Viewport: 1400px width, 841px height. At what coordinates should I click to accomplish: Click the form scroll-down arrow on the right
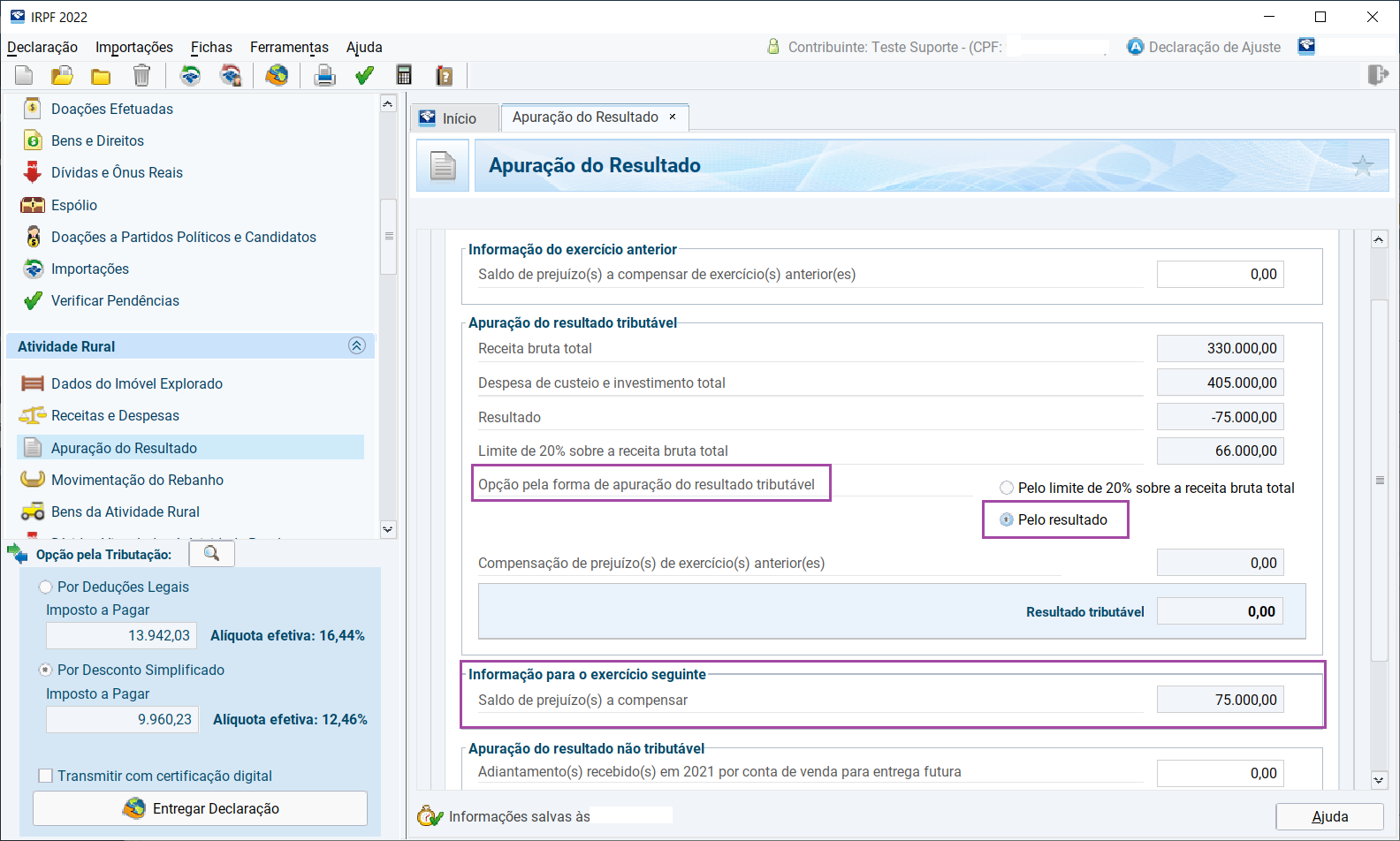1379,780
